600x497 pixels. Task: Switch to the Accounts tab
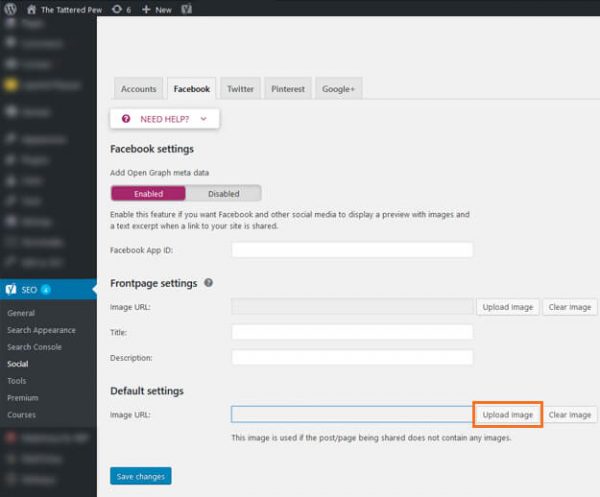coord(139,89)
